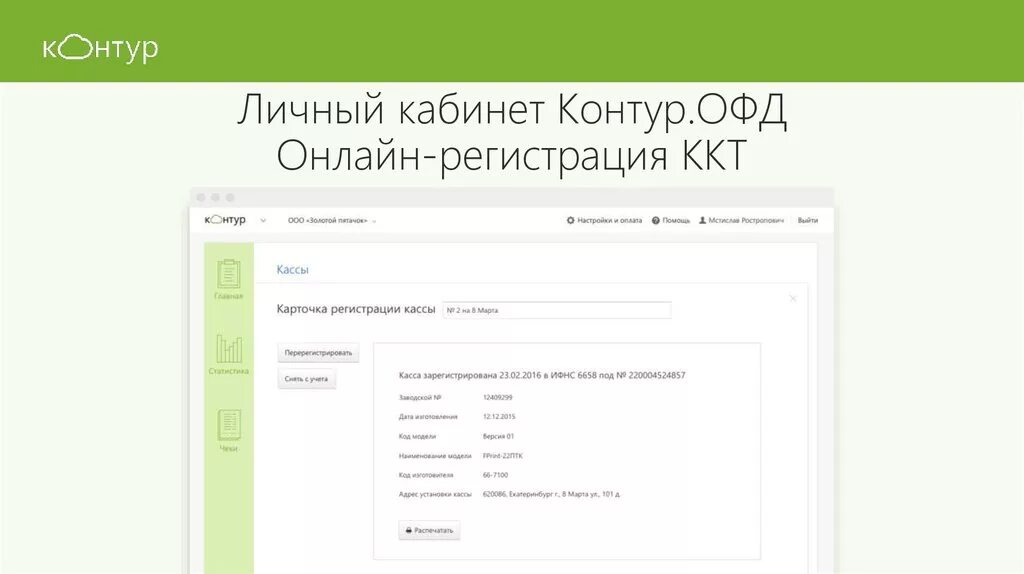This screenshot has height=574, width=1024.
Task: Click the cash register name field № 2 на 8 Марта
Action: point(556,310)
